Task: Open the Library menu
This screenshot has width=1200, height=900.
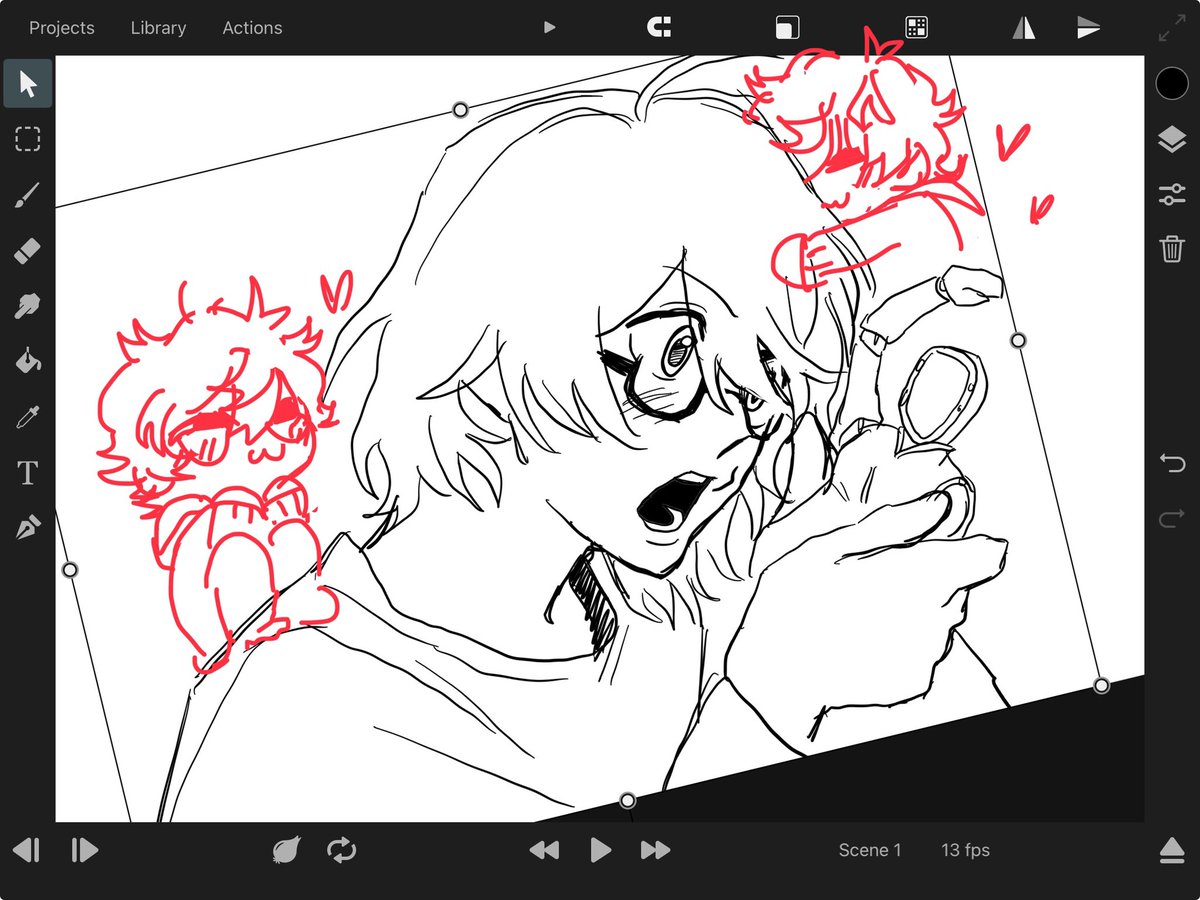Action: pyautogui.click(x=158, y=28)
